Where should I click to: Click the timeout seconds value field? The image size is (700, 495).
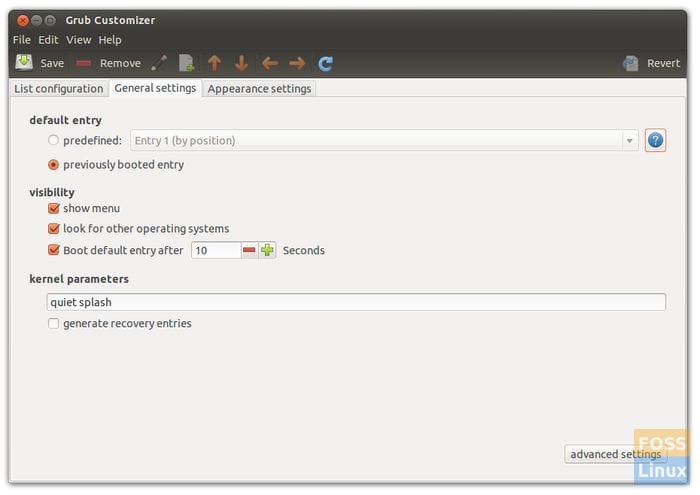[216, 250]
